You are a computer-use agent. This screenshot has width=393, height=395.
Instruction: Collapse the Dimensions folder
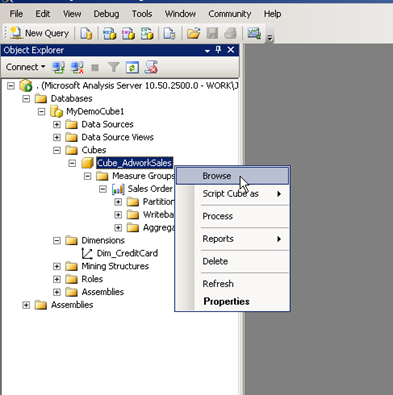point(57,240)
